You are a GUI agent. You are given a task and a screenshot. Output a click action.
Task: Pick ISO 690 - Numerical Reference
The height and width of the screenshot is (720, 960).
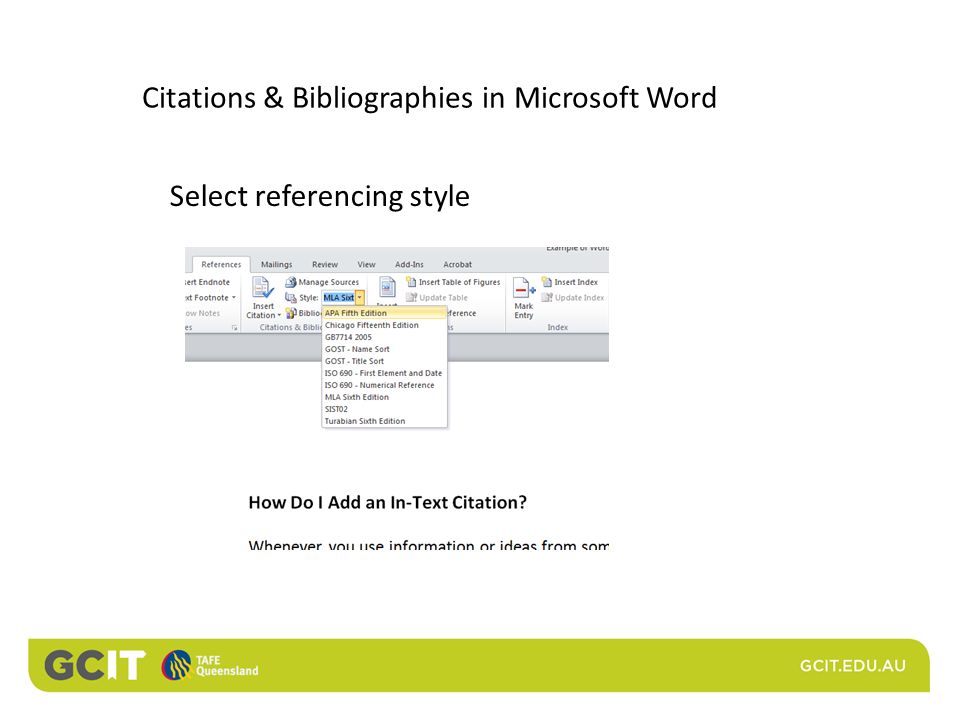coord(384,385)
